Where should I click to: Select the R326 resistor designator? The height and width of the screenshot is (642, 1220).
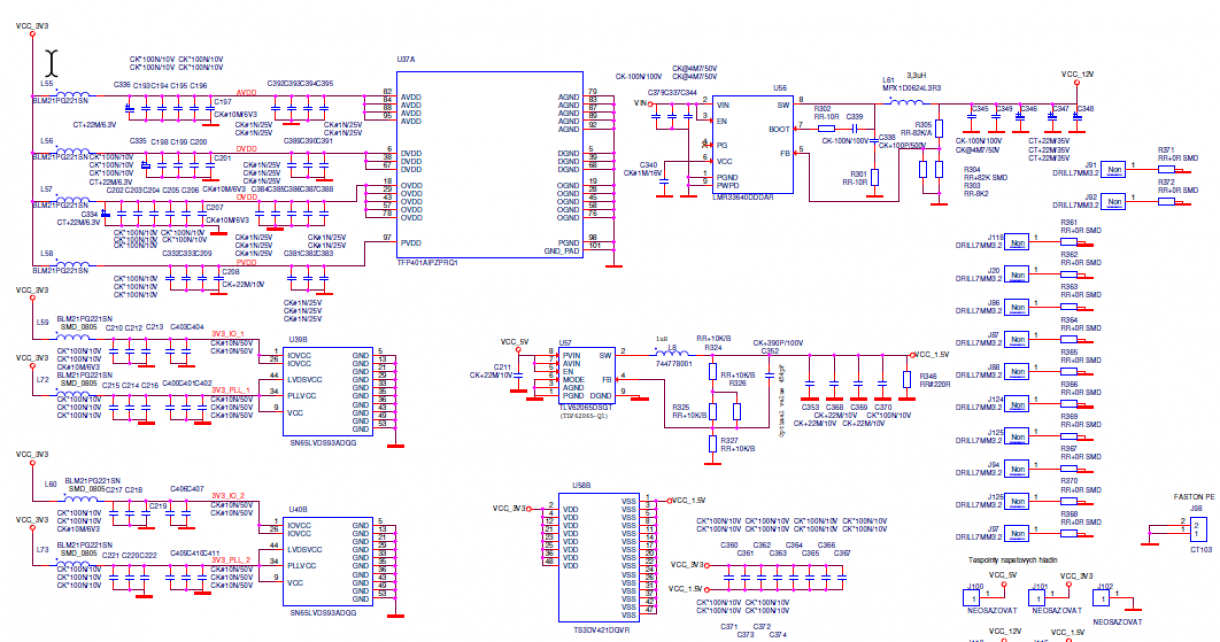click(738, 383)
